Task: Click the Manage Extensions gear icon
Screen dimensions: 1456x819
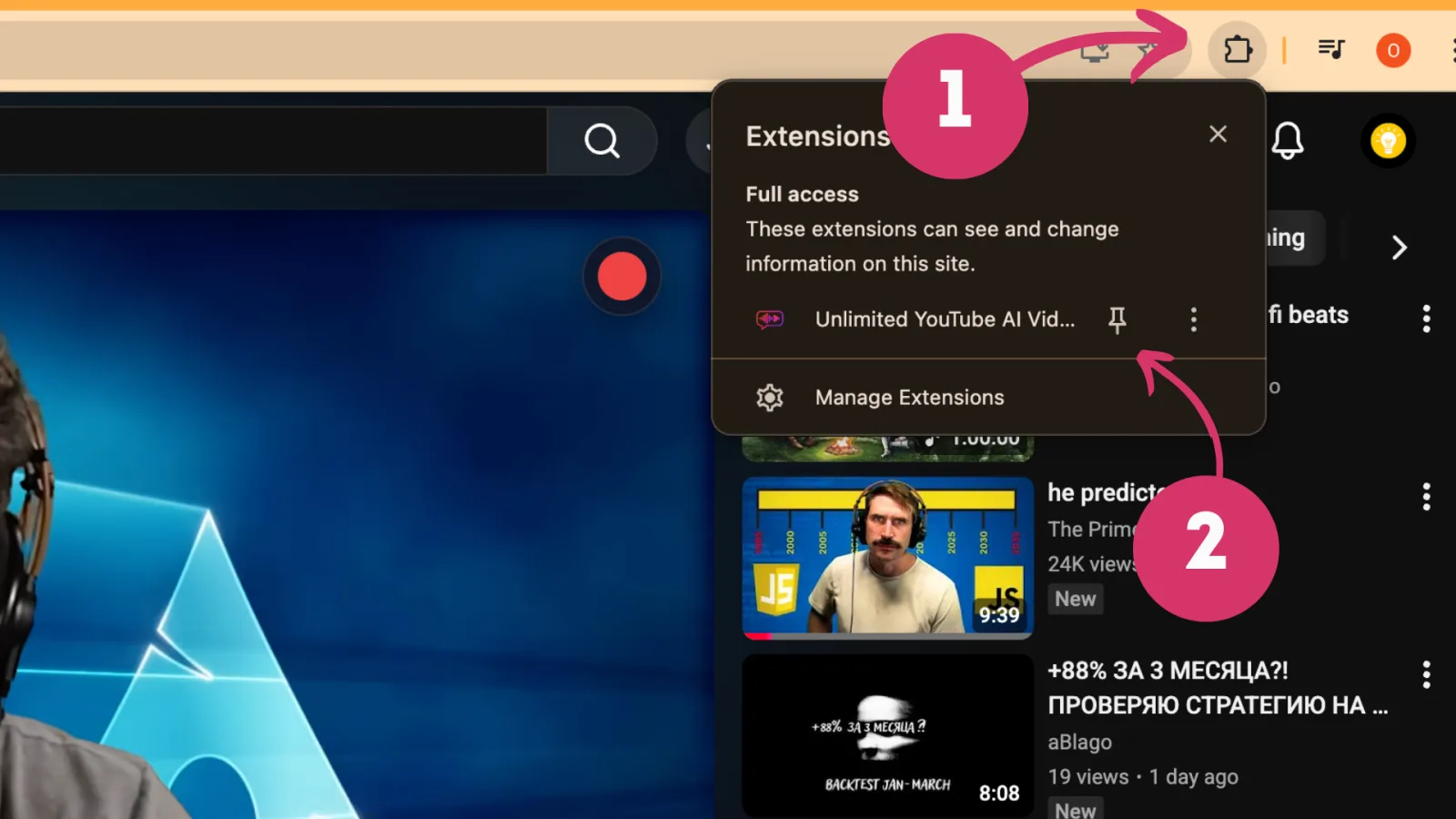Action: pos(770,398)
